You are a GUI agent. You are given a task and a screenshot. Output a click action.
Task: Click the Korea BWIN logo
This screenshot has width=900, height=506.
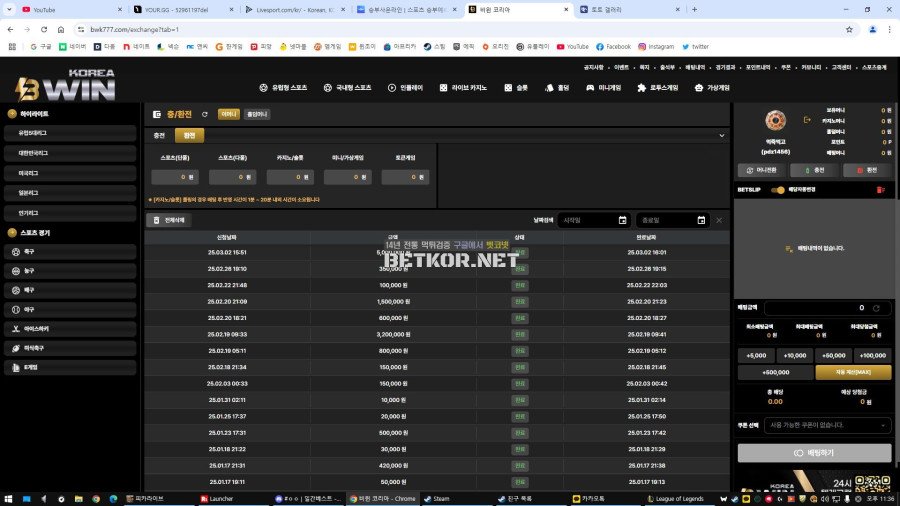coord(65,87)
